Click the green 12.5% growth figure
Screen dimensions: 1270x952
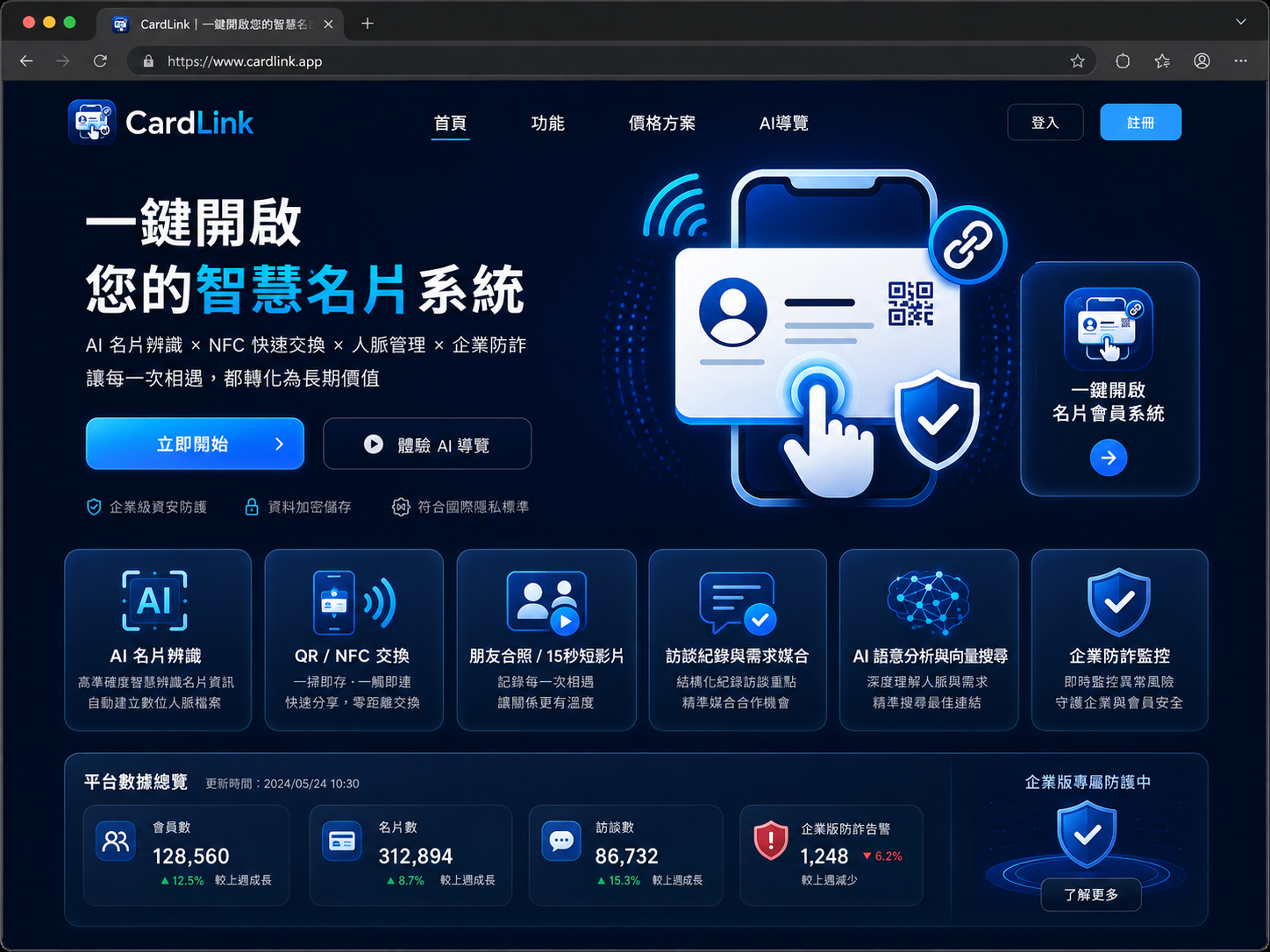click(182, 880)
